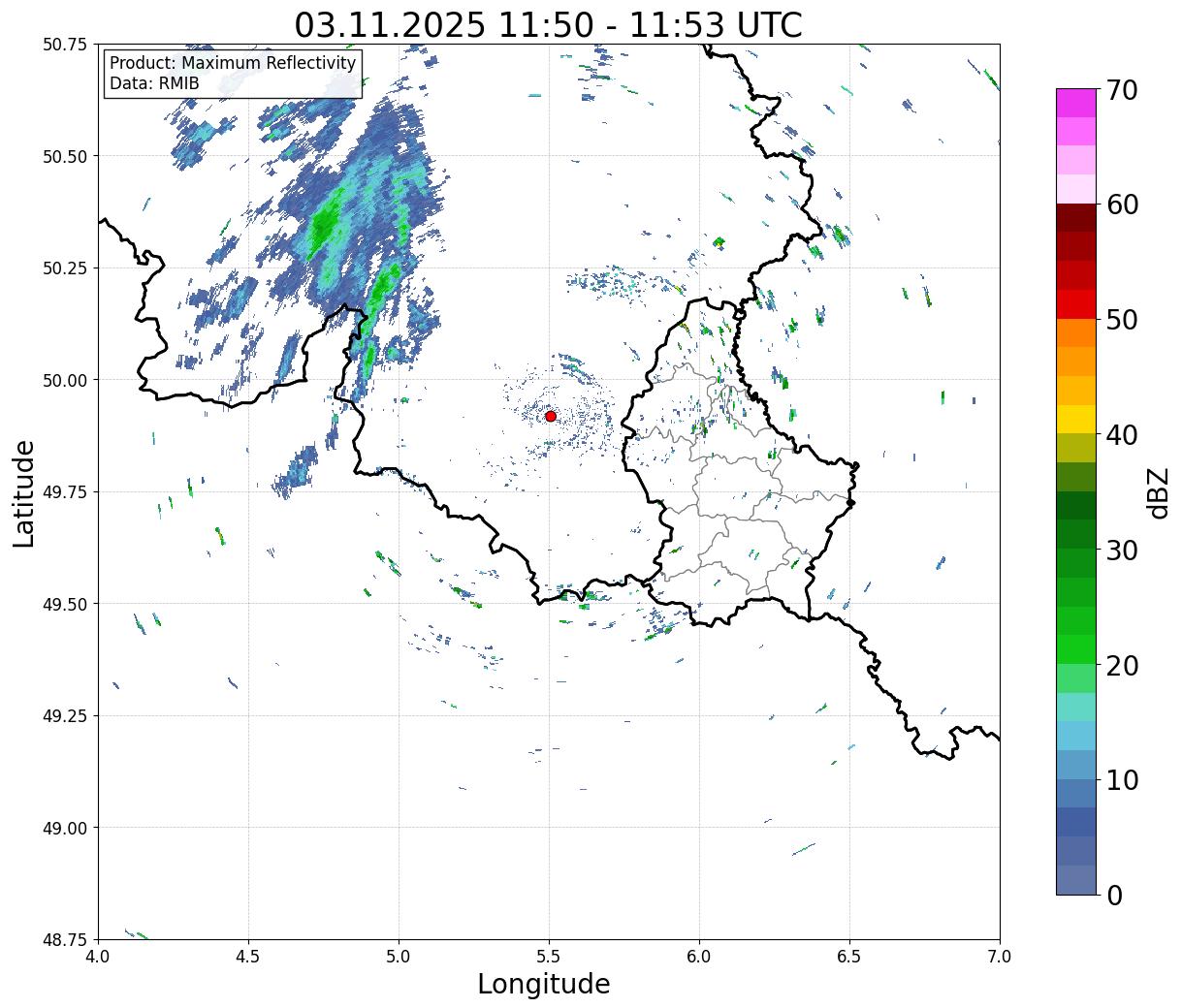The image size is (1182, 1008).
Task: Click the colorbar tick label 10
Action: [1122, 779]
